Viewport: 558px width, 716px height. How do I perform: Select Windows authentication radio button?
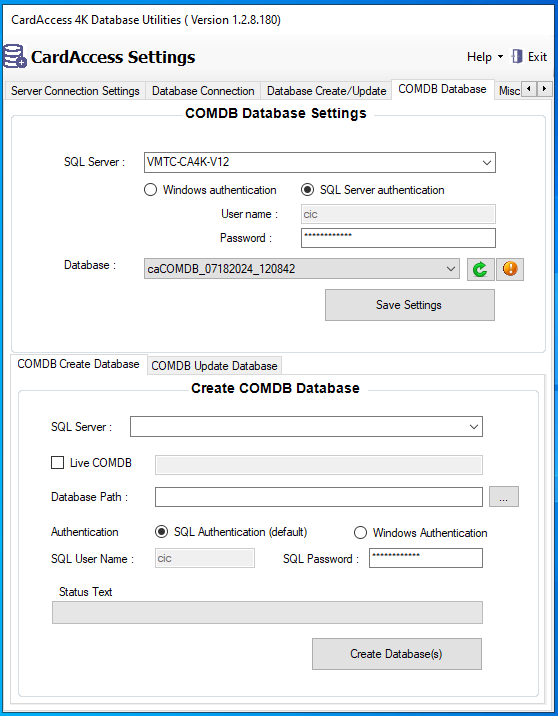(151, 190)
